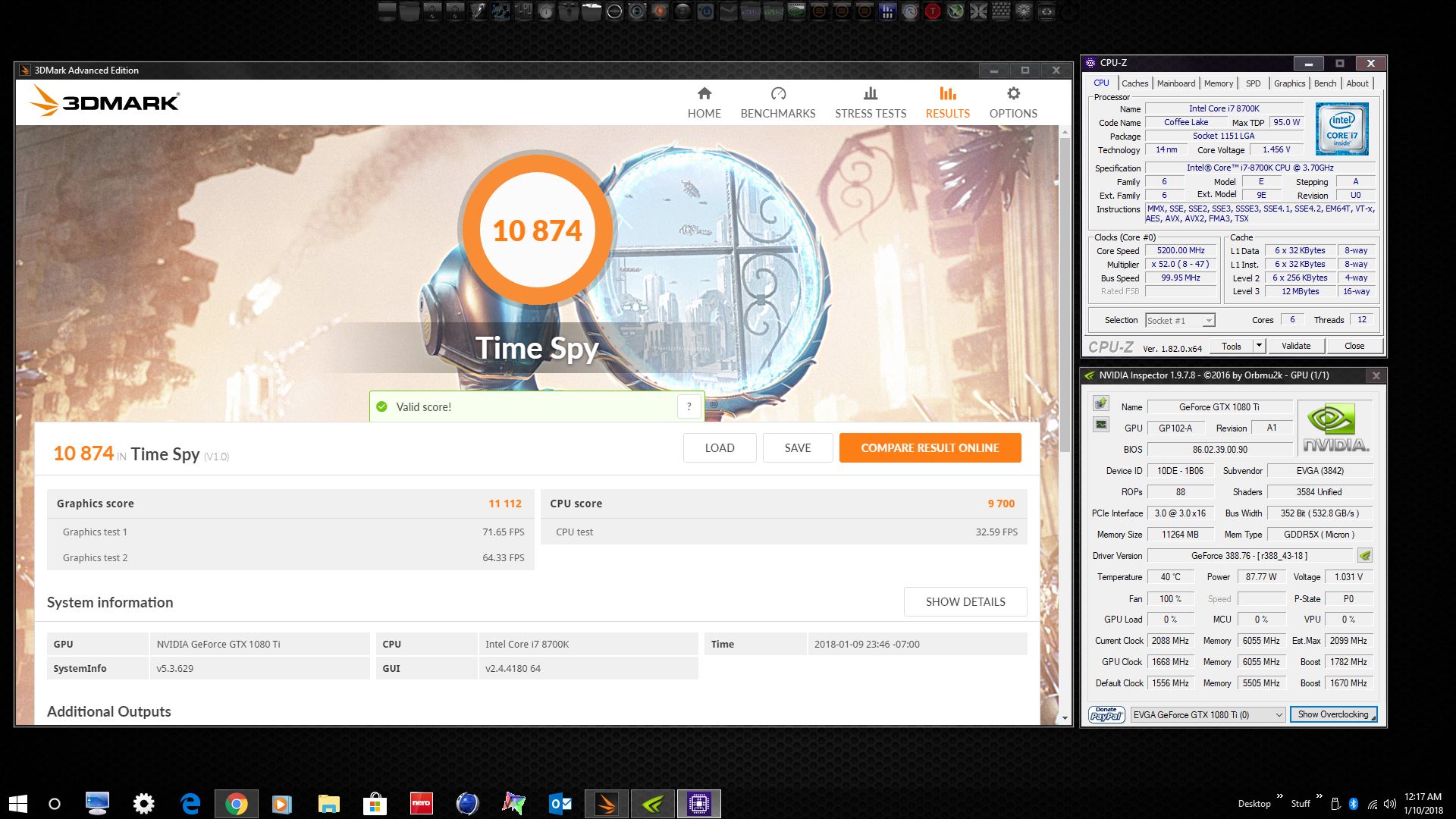Screen dimensions: 1456x819
Task: Open the media player icon on taskbar
Action: [281, 804]
